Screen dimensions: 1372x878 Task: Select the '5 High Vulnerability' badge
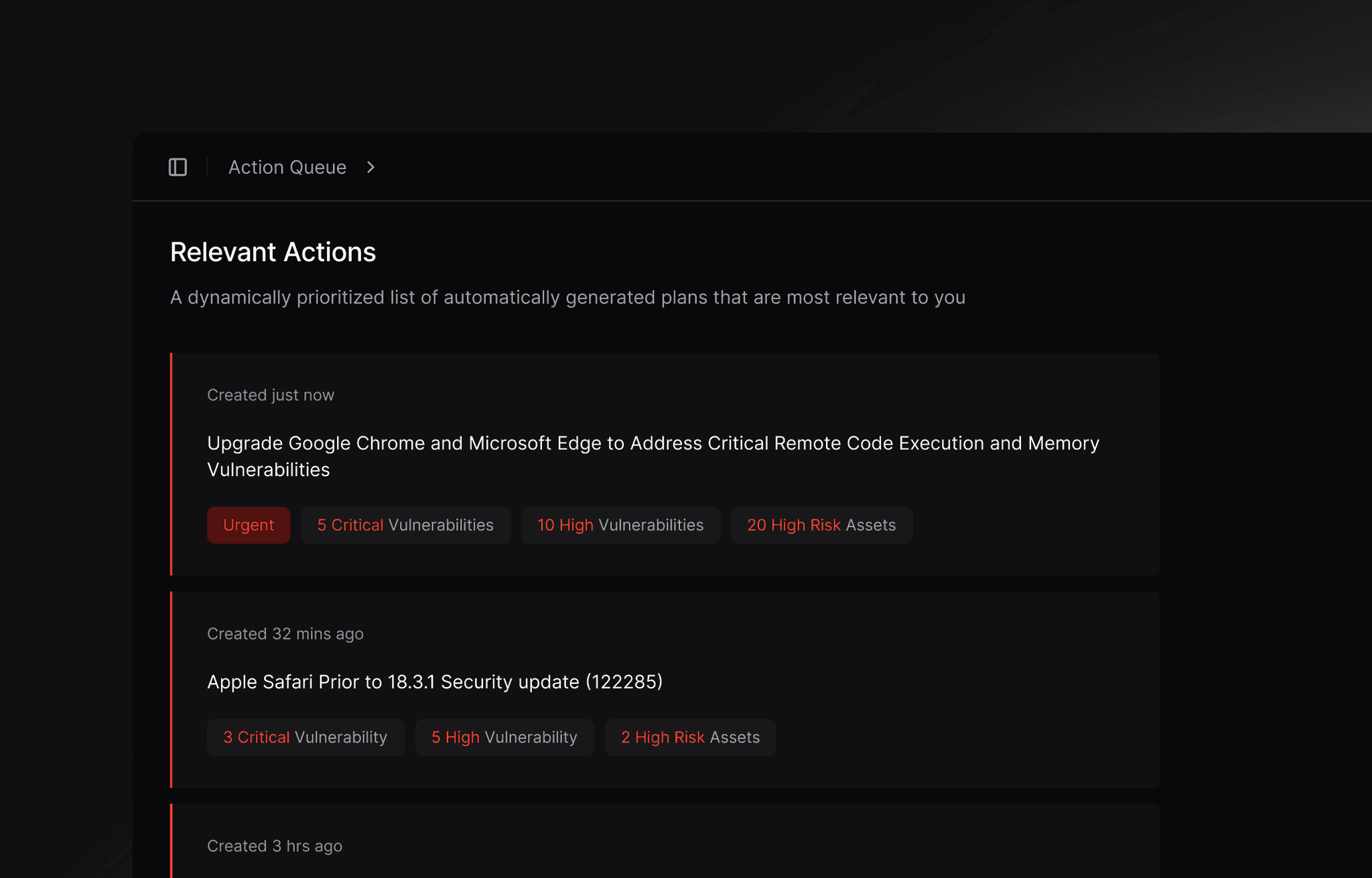point(504,737)
